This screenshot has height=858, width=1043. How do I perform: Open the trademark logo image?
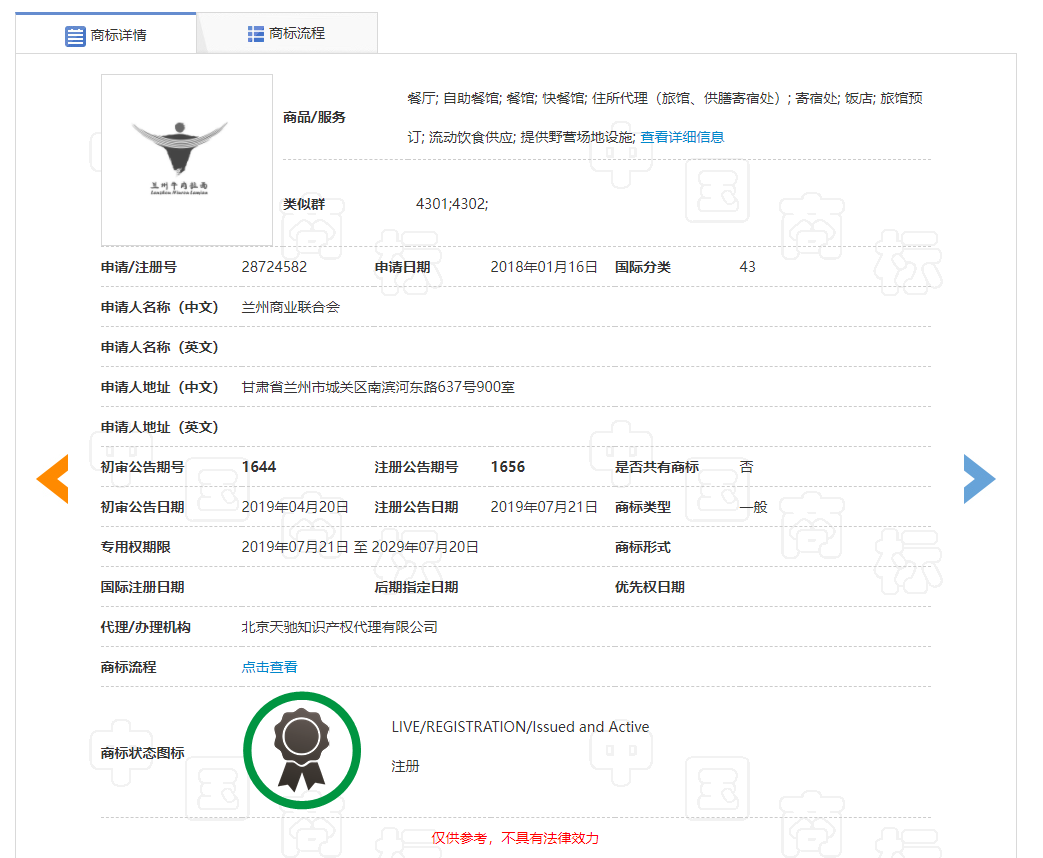click(x=187, y=160)
